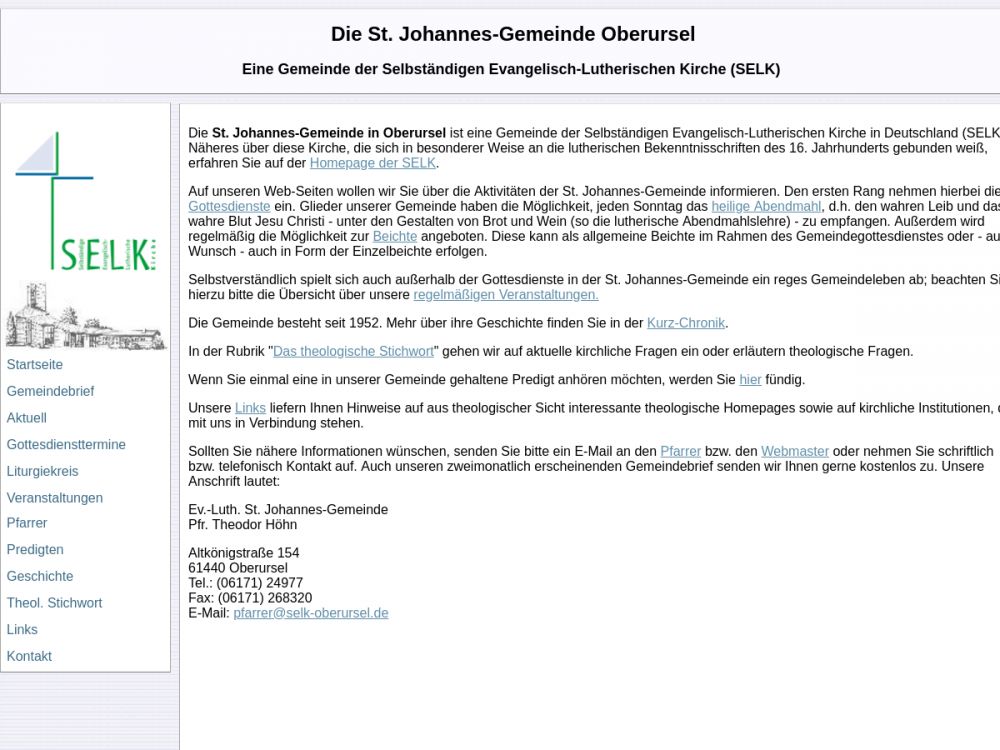Click the church building sketch image

tap(85, 316)
